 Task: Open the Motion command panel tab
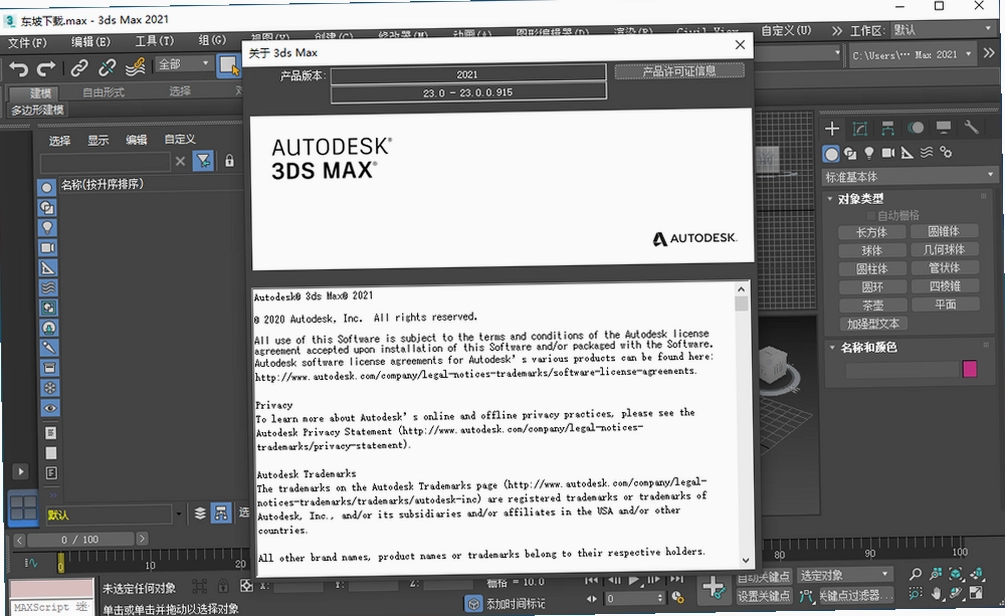click(916, 128)
